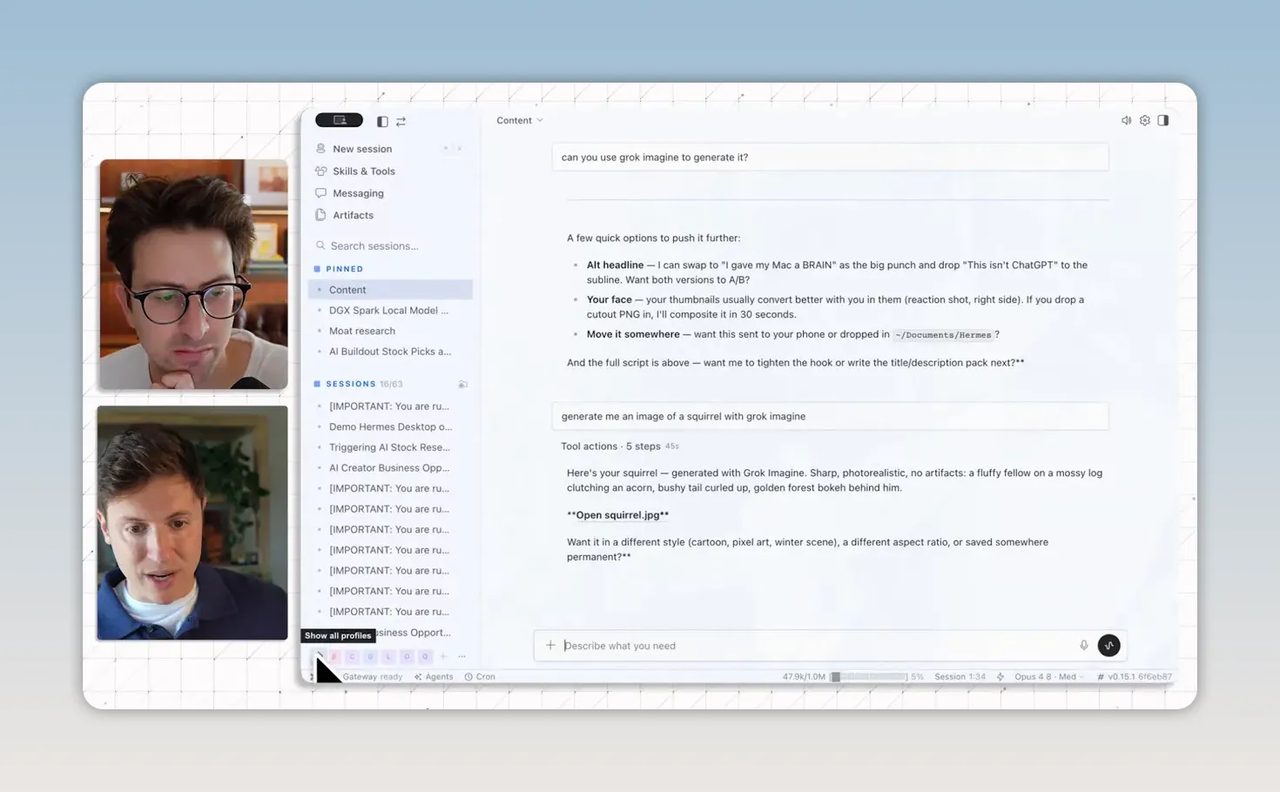Image resolution: width=1280 pixels, height=792 pixels.
Task: Click the black profile pill button
Action: pyautogui.click(x=339, y=120)
